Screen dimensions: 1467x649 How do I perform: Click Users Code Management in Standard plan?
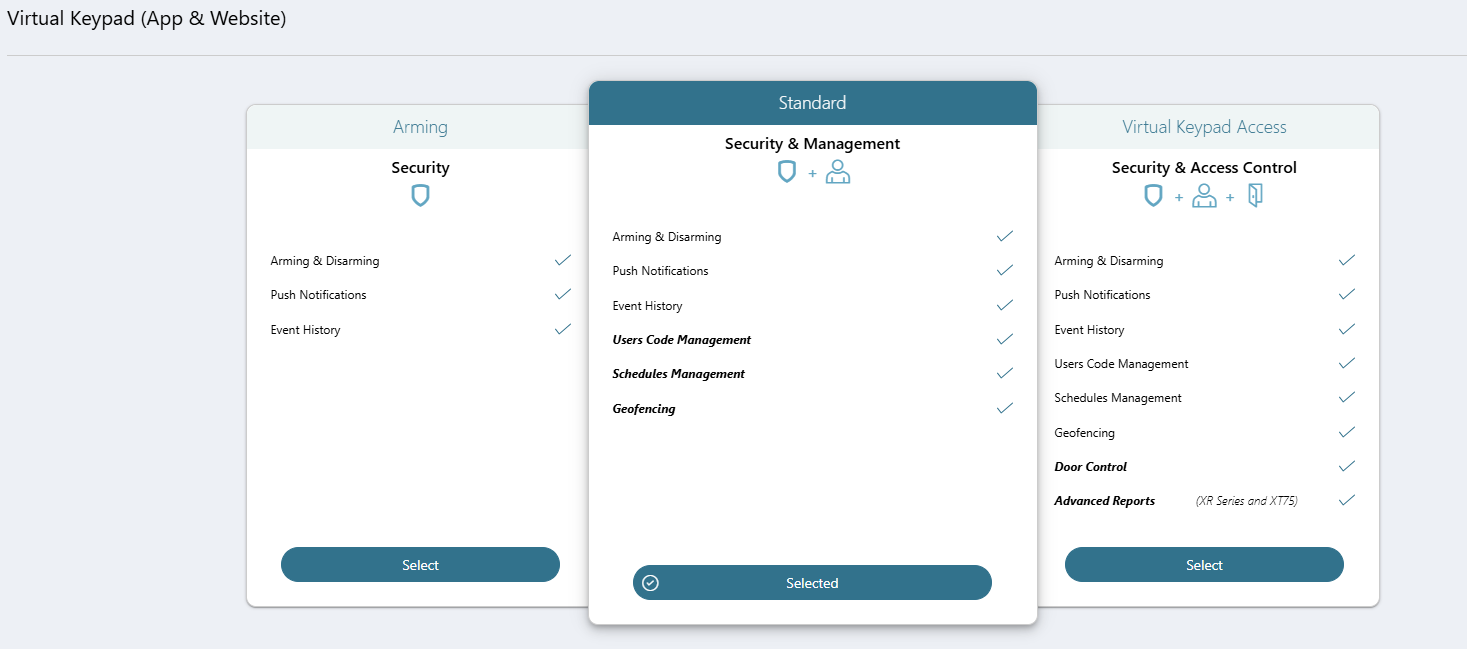click(682, 340)
